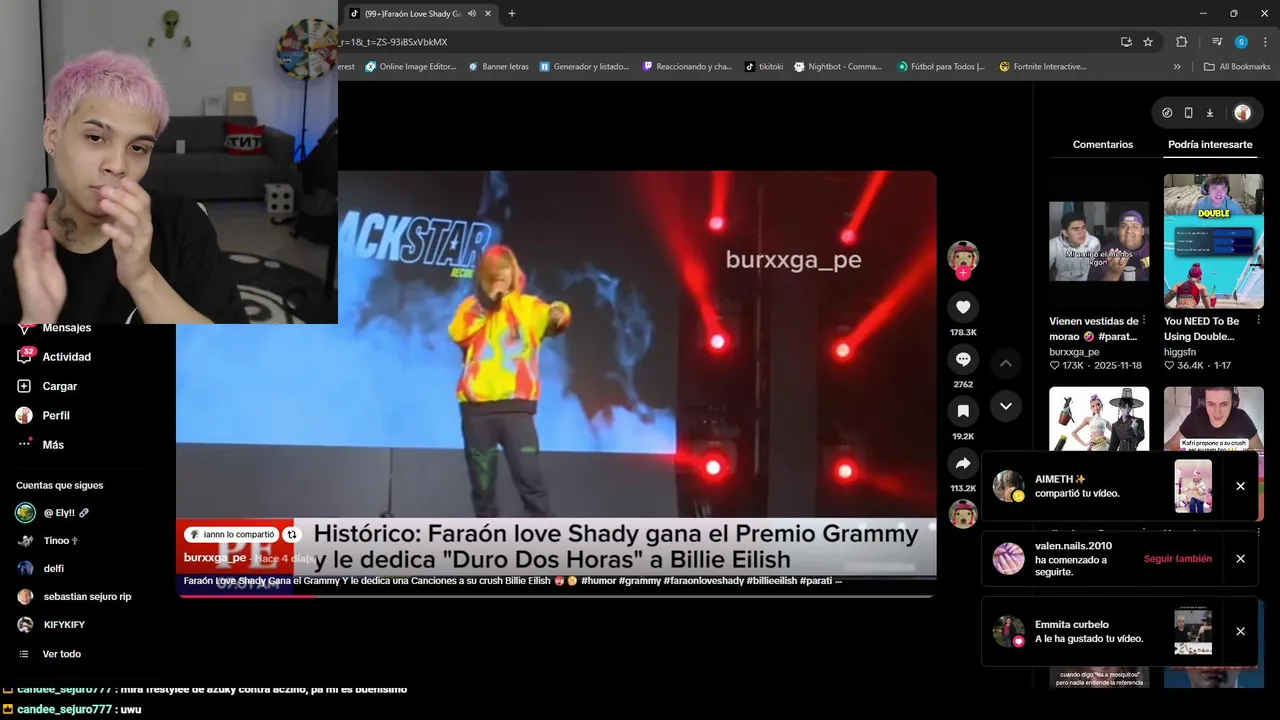Click the TikTok coins icon in the top pill
This screenshot has width=1280, height=720.
1167,113
